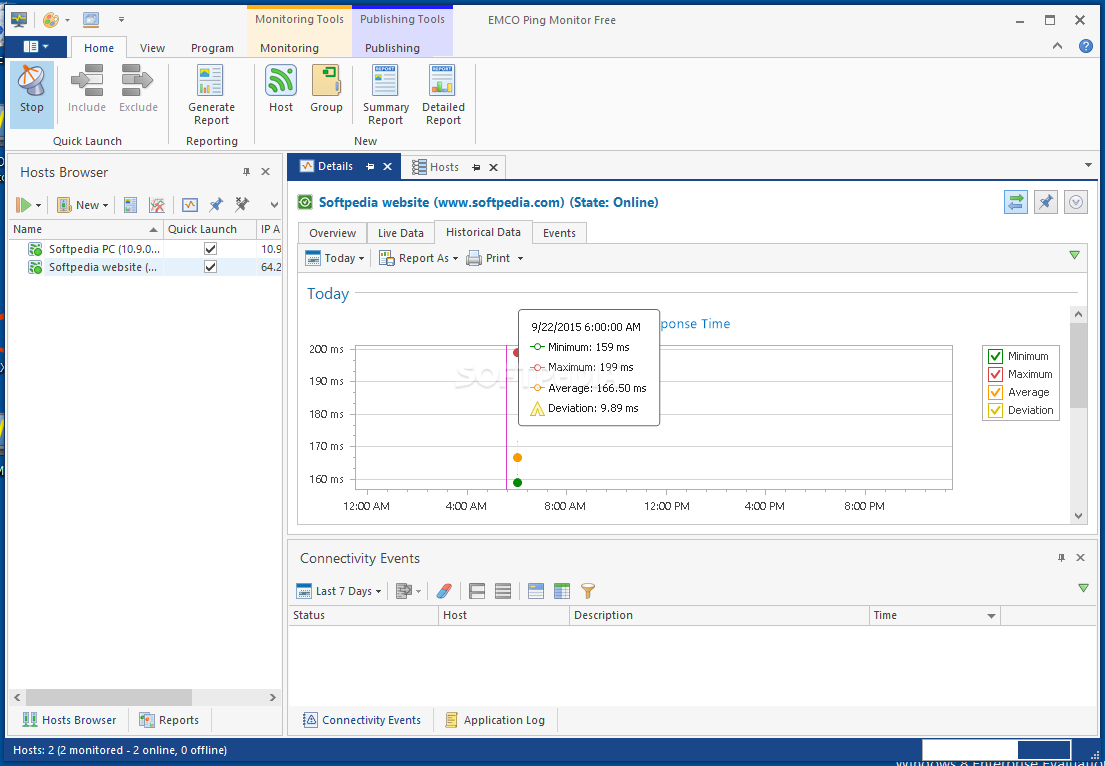
Task: Click the eraser icon in Connectivity Events toolbar
Action: click(443, 591)
